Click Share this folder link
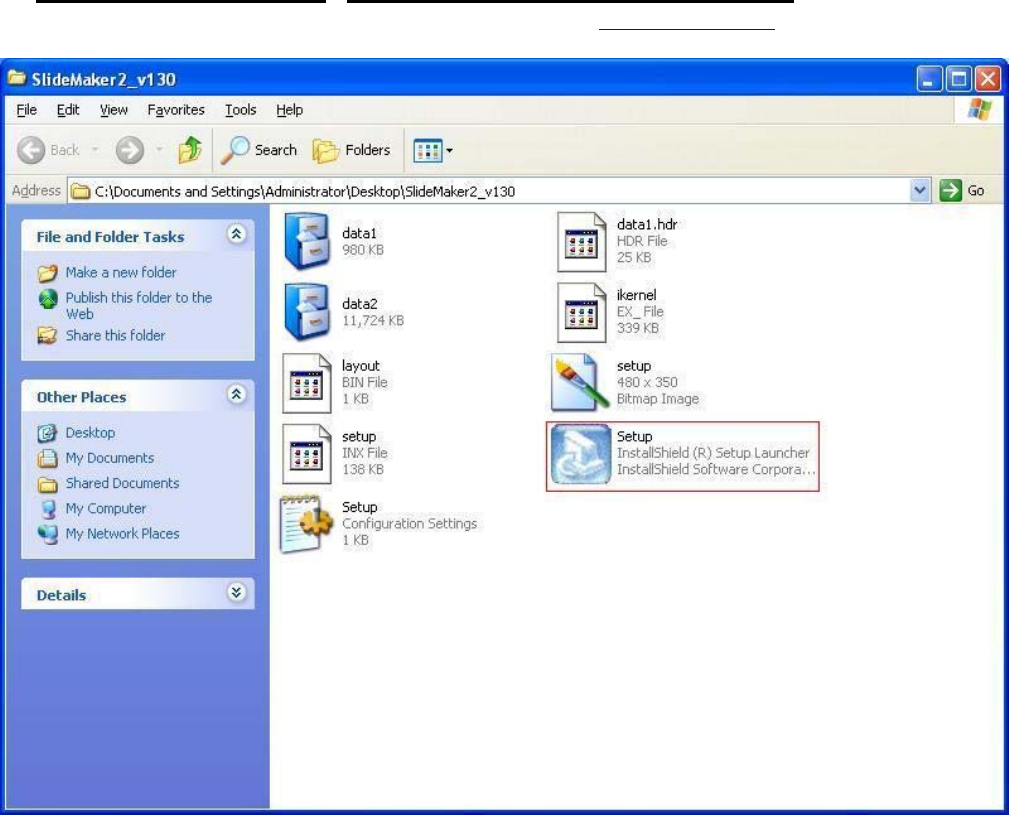Image resolution: width=1009 pixels, height=815 pixels. (115, 336)
